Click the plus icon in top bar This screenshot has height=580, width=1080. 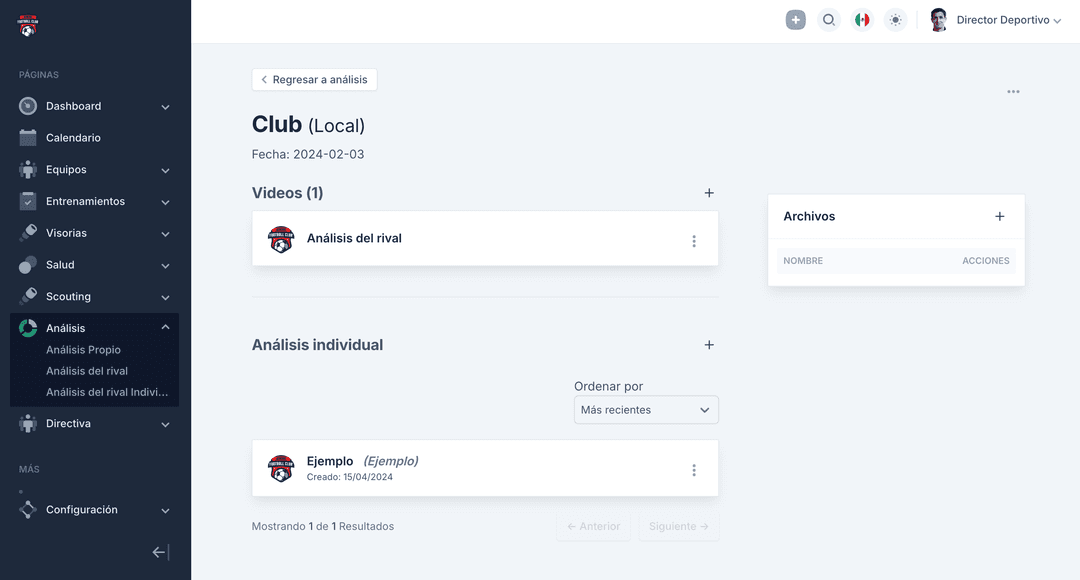click(796, 20)
